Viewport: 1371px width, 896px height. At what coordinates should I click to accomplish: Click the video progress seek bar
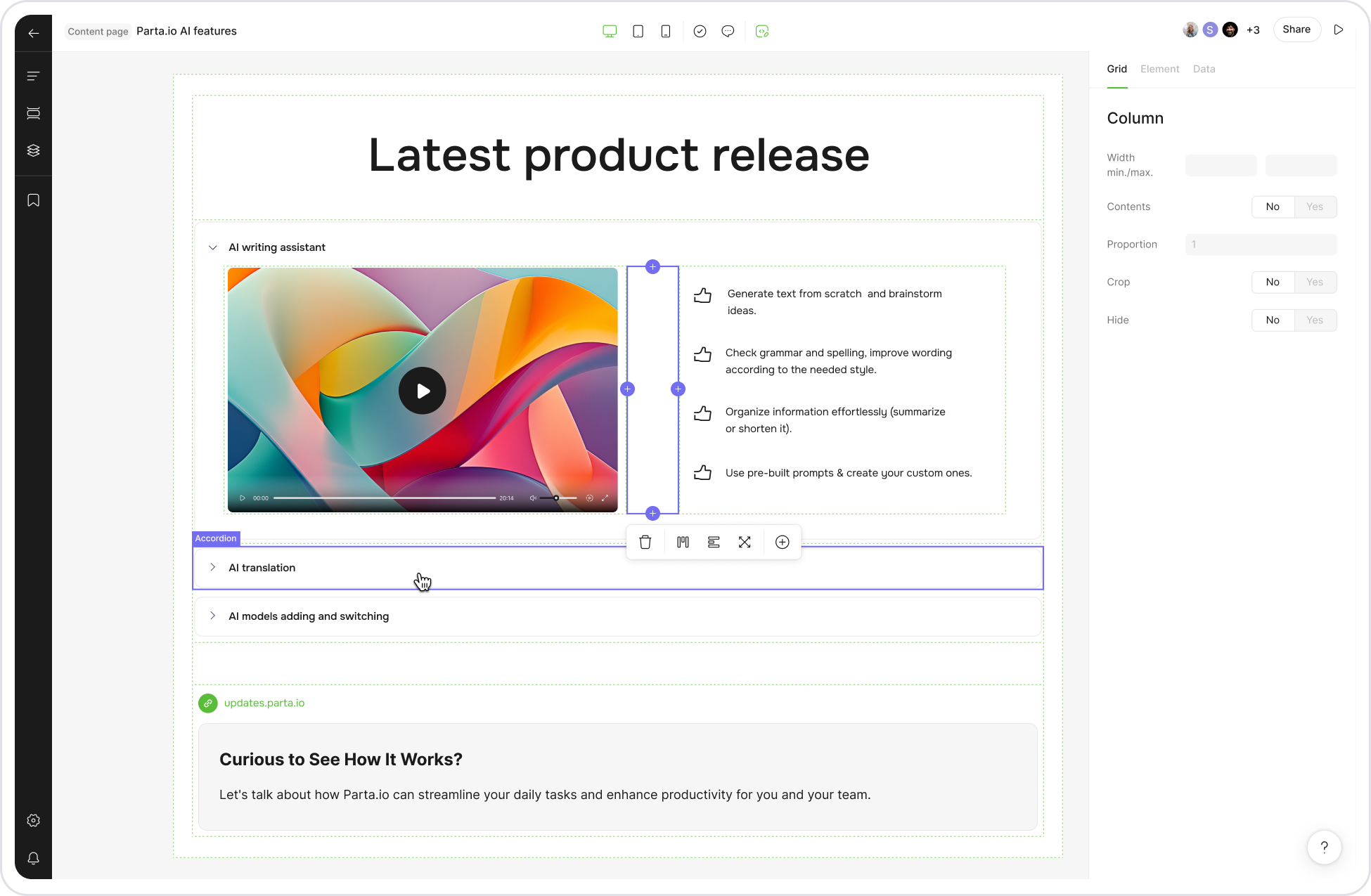click(x=384, y=498)
